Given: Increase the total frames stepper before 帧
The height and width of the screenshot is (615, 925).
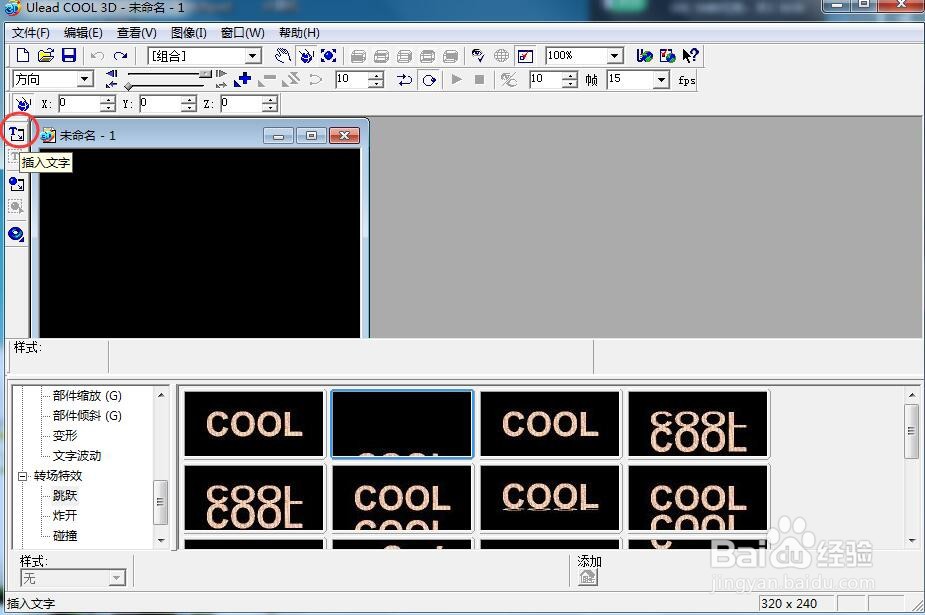Looking at the screenshot, I should [569, 75].
